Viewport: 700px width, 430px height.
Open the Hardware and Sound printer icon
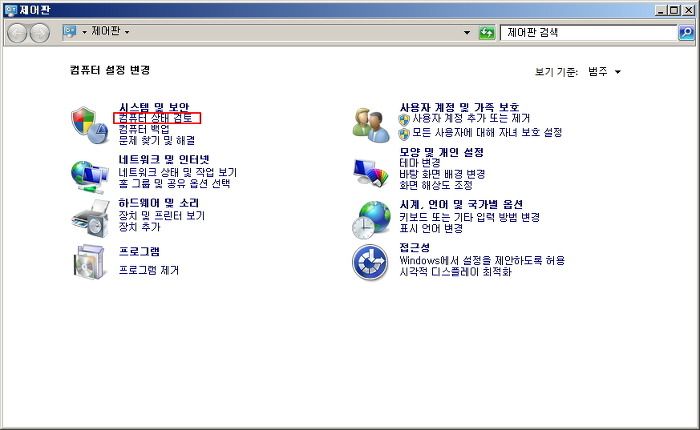[x=91, y=219]
